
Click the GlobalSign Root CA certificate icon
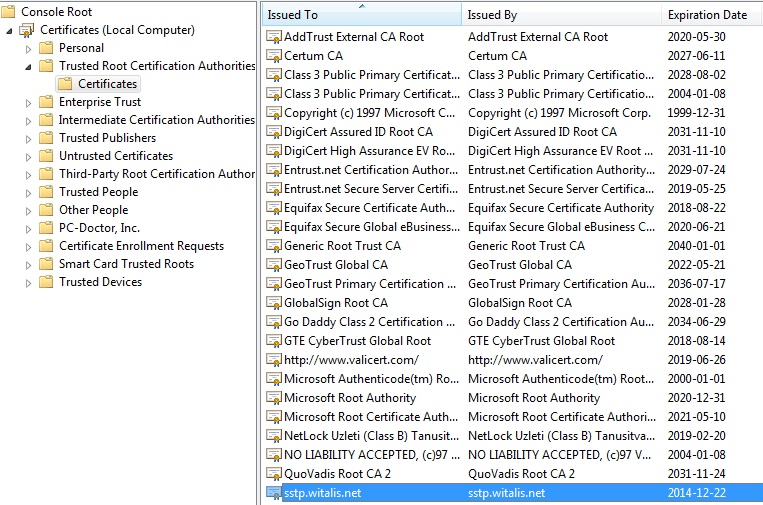tap(274, 303)
